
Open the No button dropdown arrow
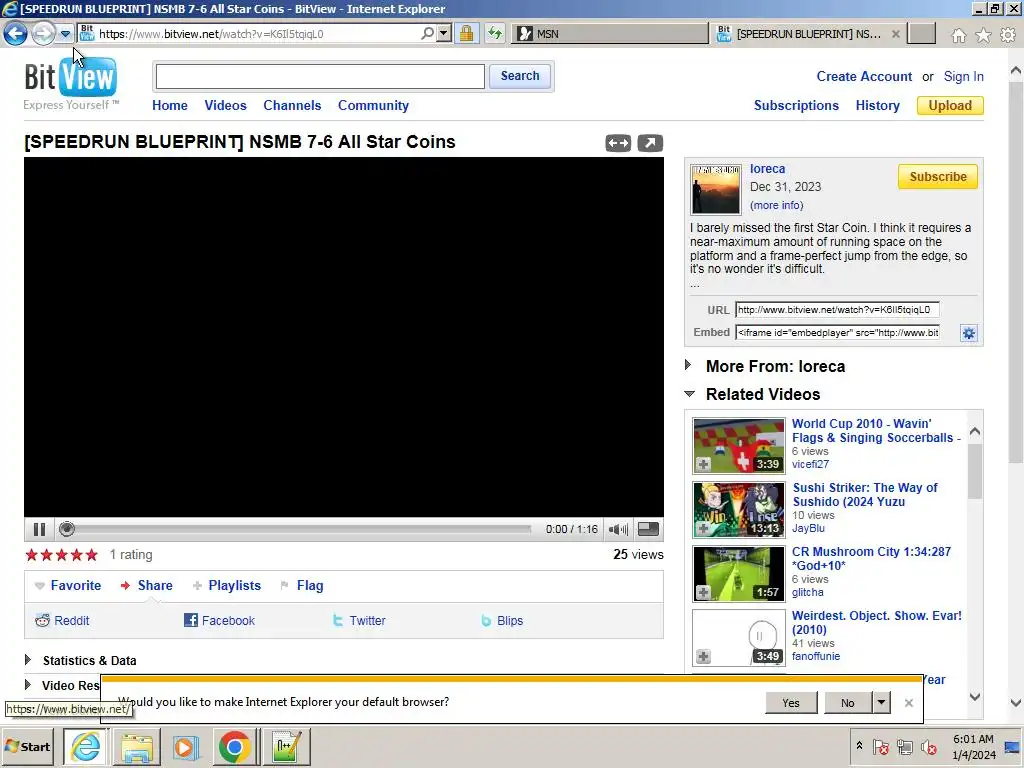click(x=881, y=703)
